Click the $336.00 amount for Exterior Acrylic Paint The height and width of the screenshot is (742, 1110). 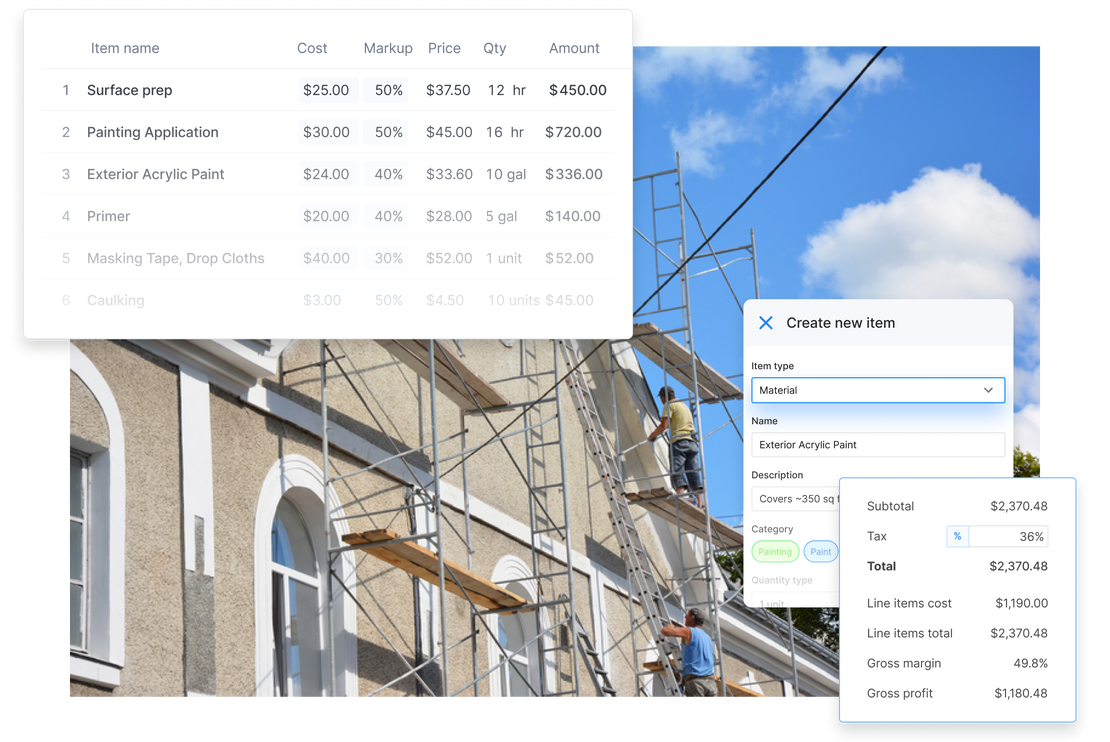[x=574, y=174]
